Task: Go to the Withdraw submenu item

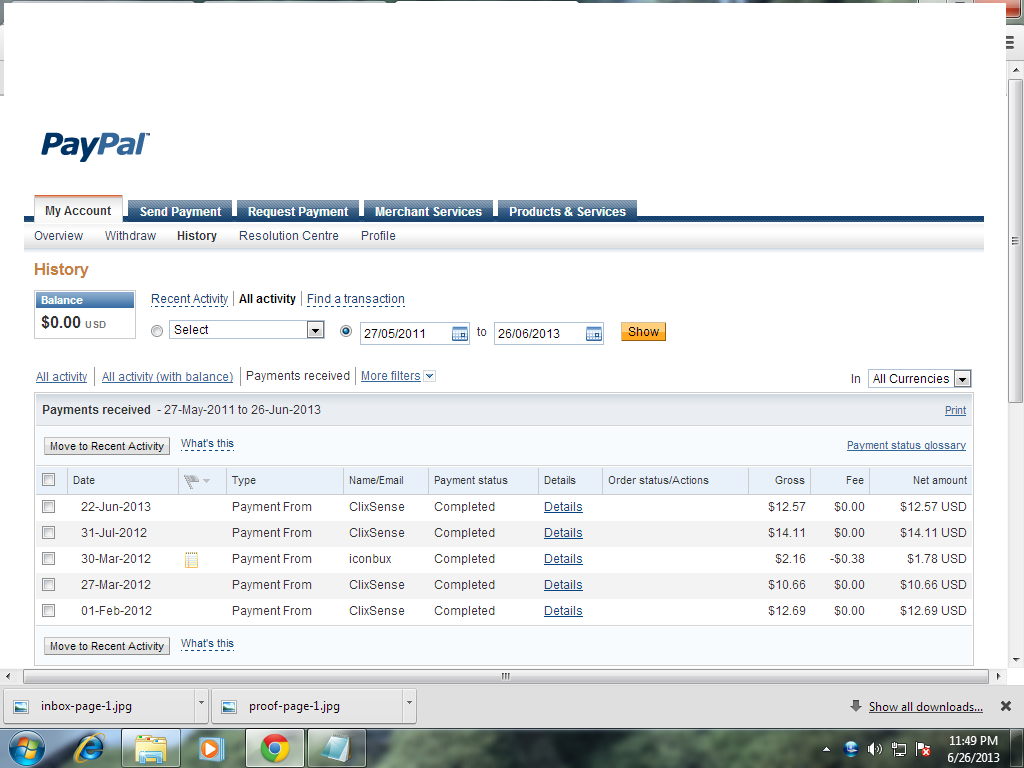Action: [130, 236]
